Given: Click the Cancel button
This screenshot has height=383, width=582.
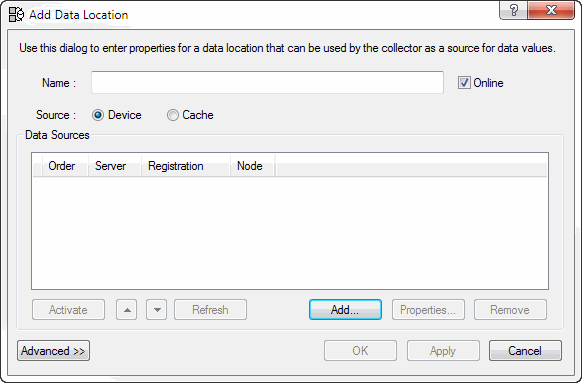Looking at the screenshot, I should tap(525, 350).
